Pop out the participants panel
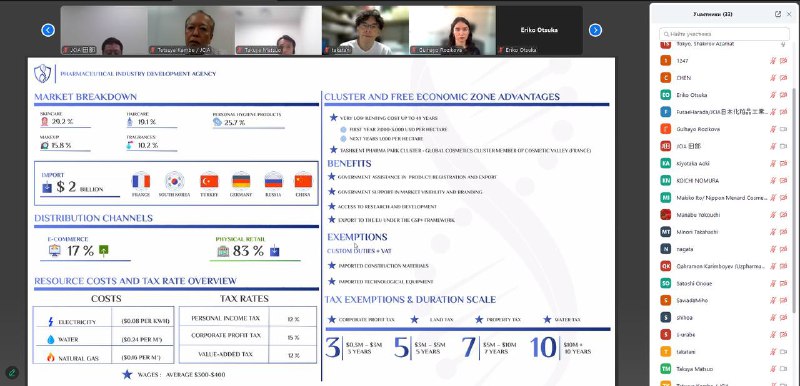800x386 pixels. pos(778,14)
